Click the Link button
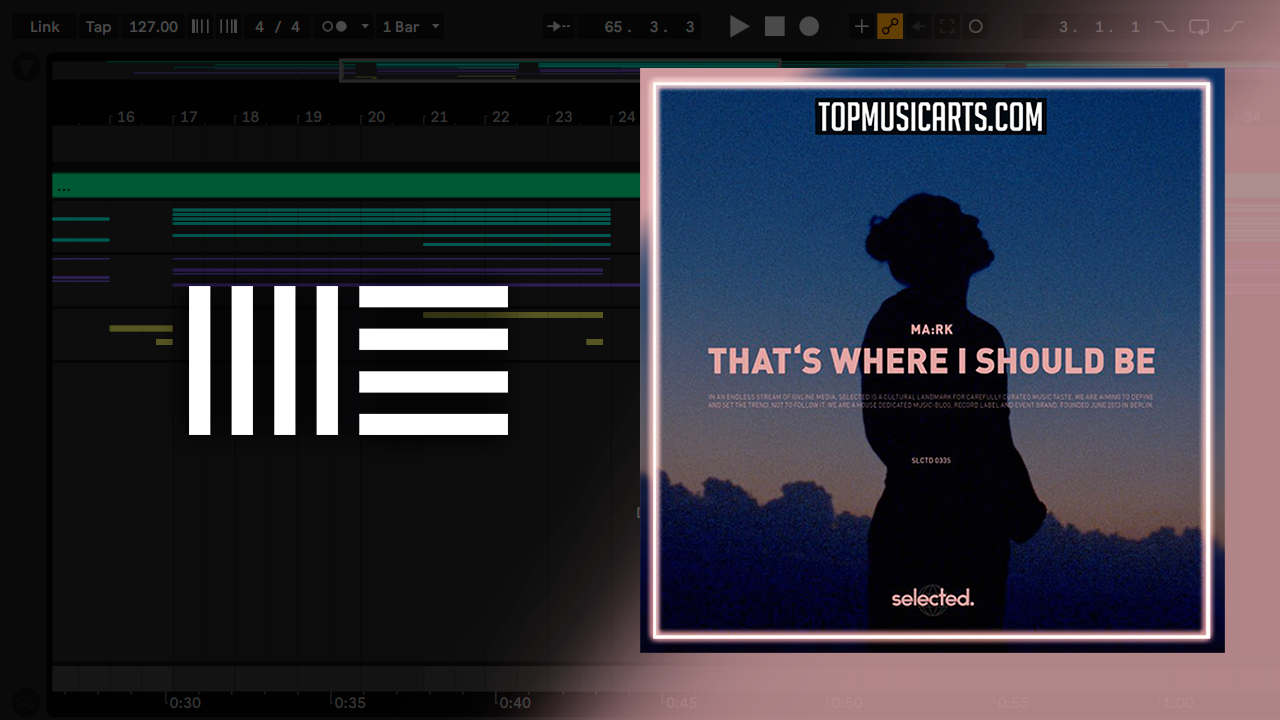 tap(44, 27)
